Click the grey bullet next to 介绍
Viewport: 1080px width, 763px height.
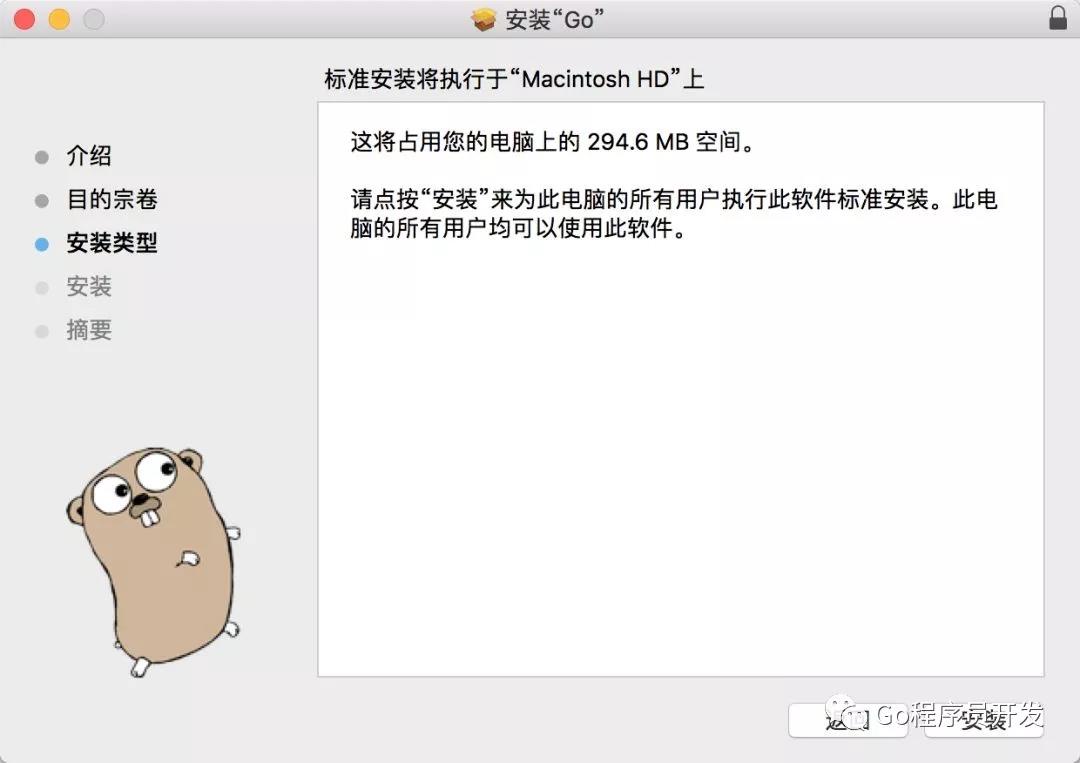(41, 157)
